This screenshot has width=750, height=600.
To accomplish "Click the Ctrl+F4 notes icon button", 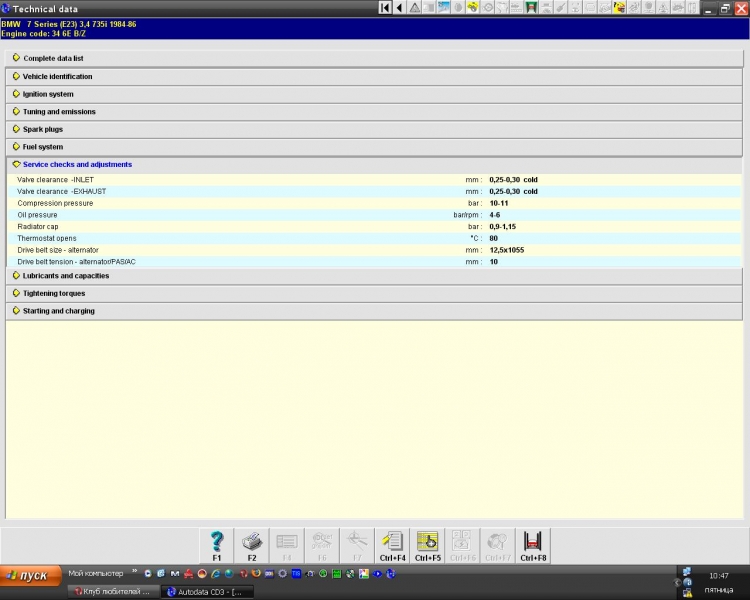I will (392, 546).
